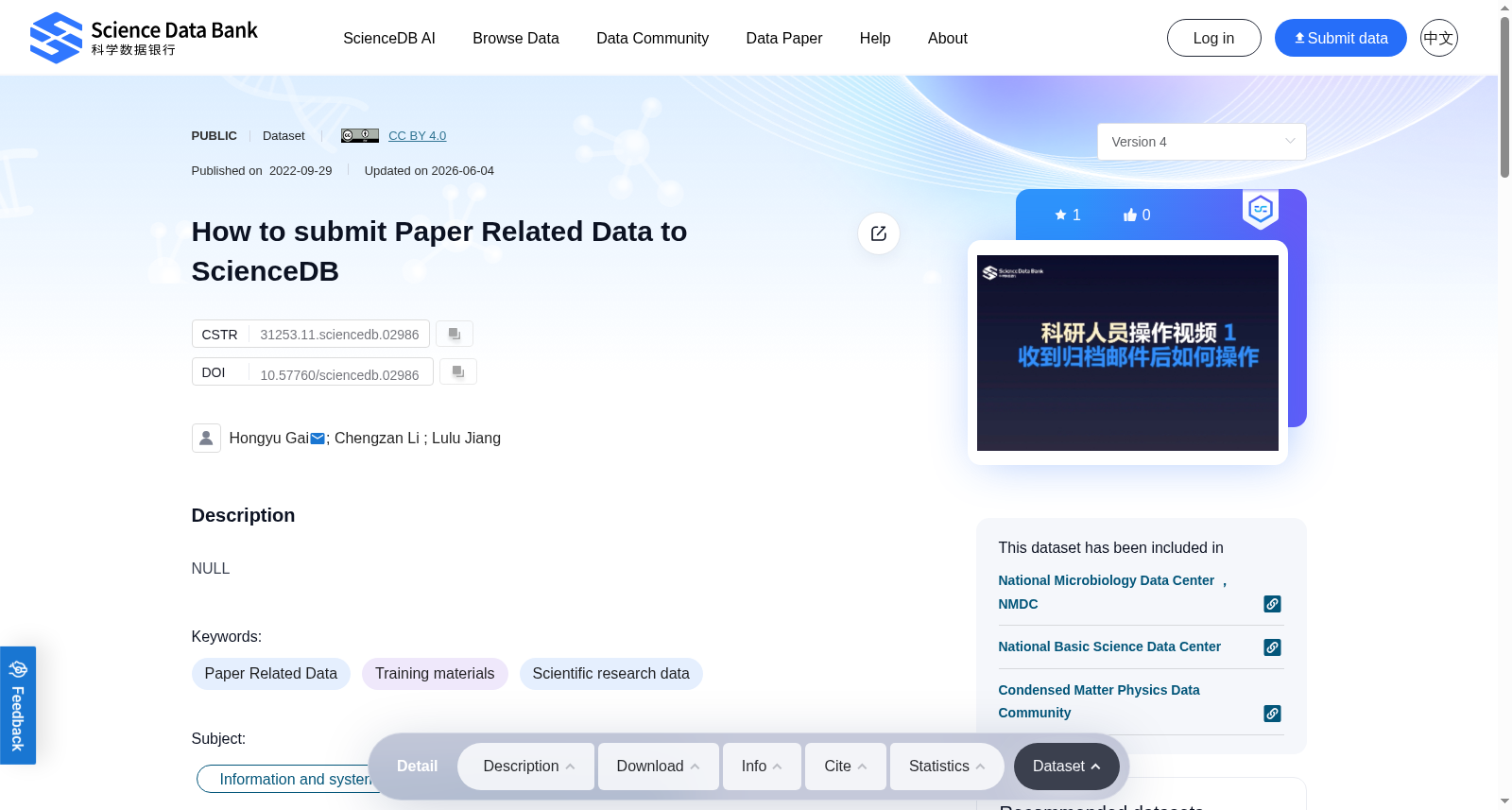
Task: Click the Science Data Bank logo
Action: tap(144, 38)
